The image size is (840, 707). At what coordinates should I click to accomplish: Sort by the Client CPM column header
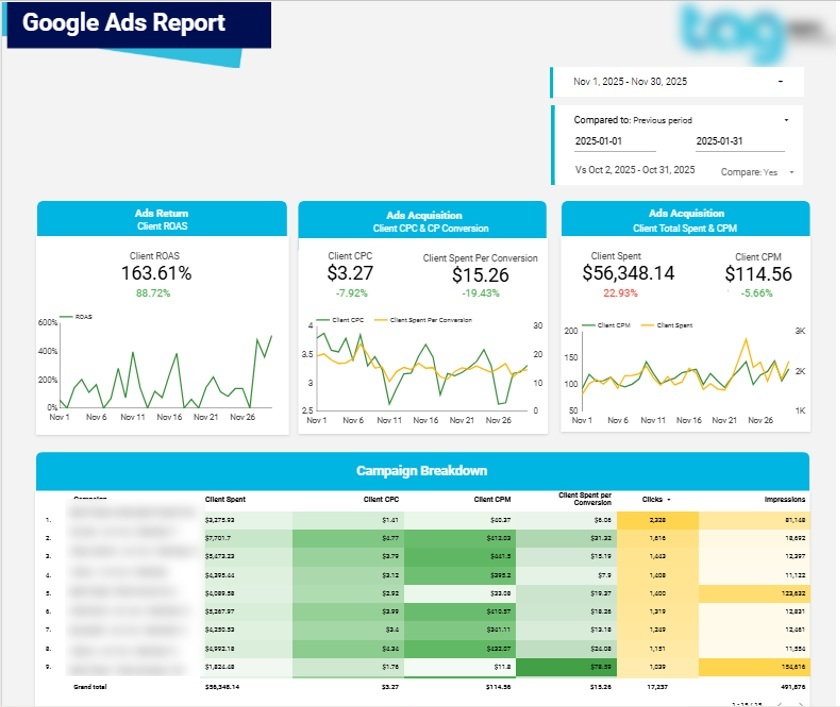tap(490, 499)
